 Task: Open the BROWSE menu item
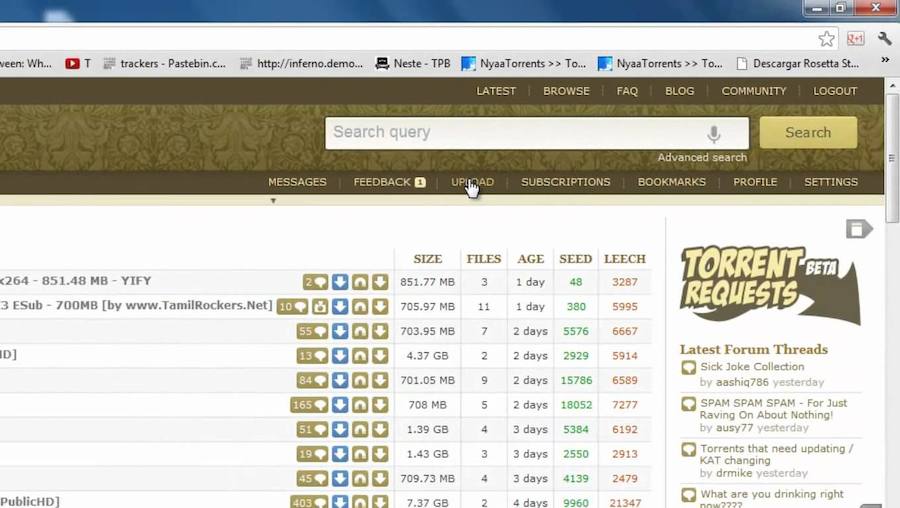point(566,91)
